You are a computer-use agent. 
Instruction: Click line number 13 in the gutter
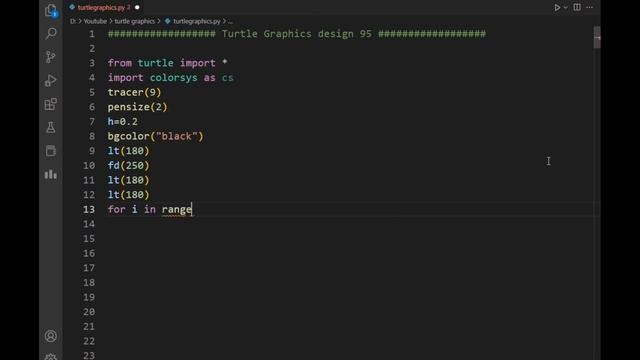pos(89,209)
